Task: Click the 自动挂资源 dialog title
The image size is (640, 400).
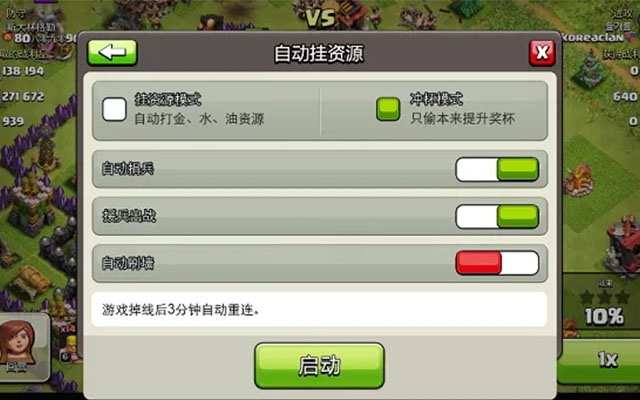Action: (x=319, y=54)
